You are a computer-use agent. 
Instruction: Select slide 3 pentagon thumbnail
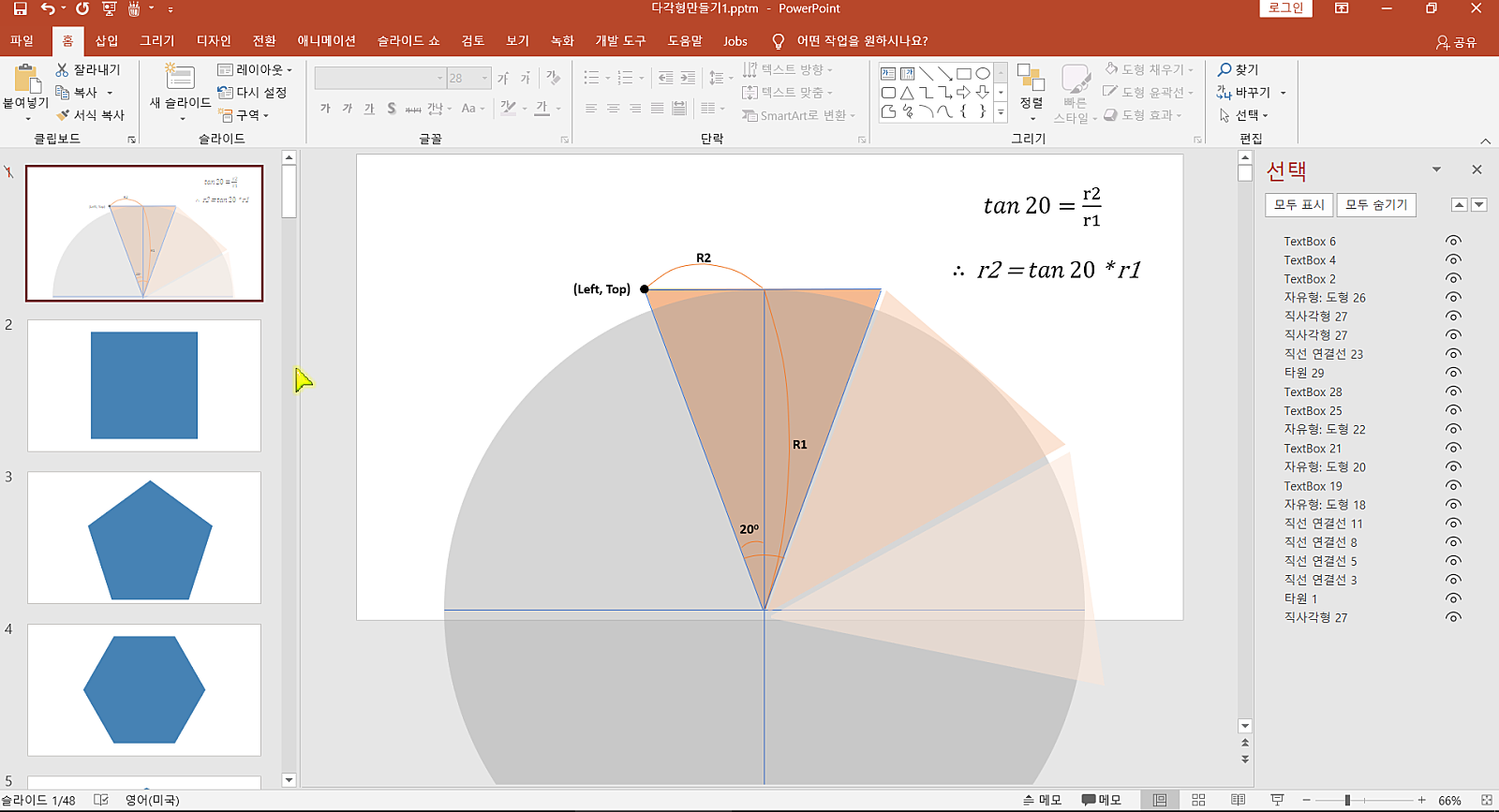144,538
